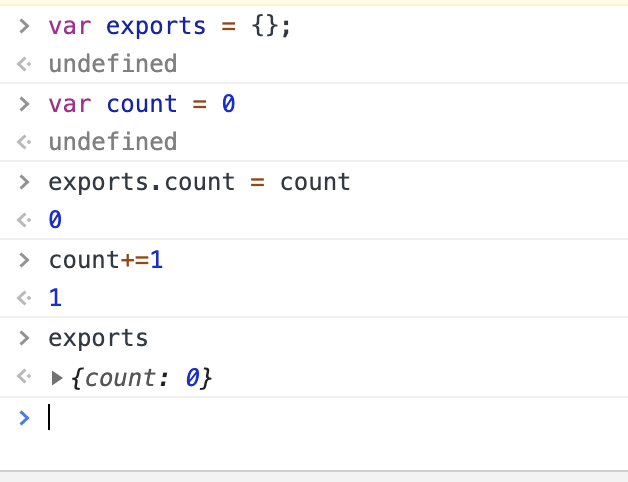Expand the {count: 0} object disclosure triangle
628x482 pixels.
pos(56,379)
